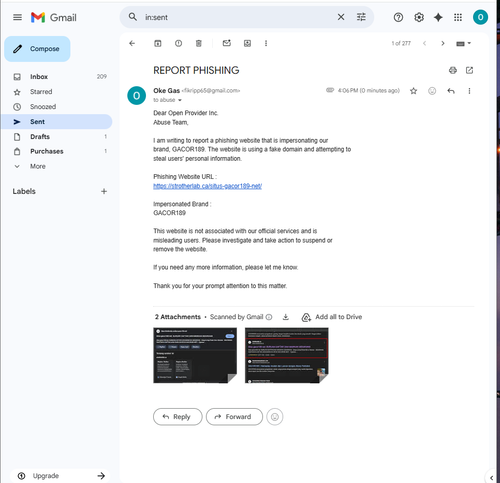
Task: Open the Gemini sparkle icon
Action: click(x=438, y=17)
